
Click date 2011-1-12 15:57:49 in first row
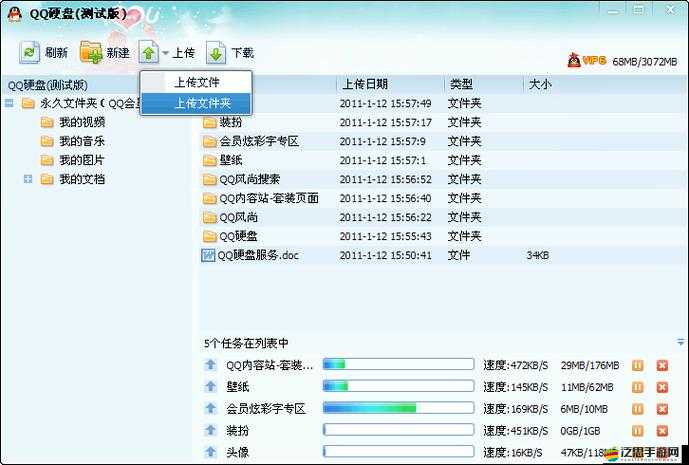pos(385,103)
